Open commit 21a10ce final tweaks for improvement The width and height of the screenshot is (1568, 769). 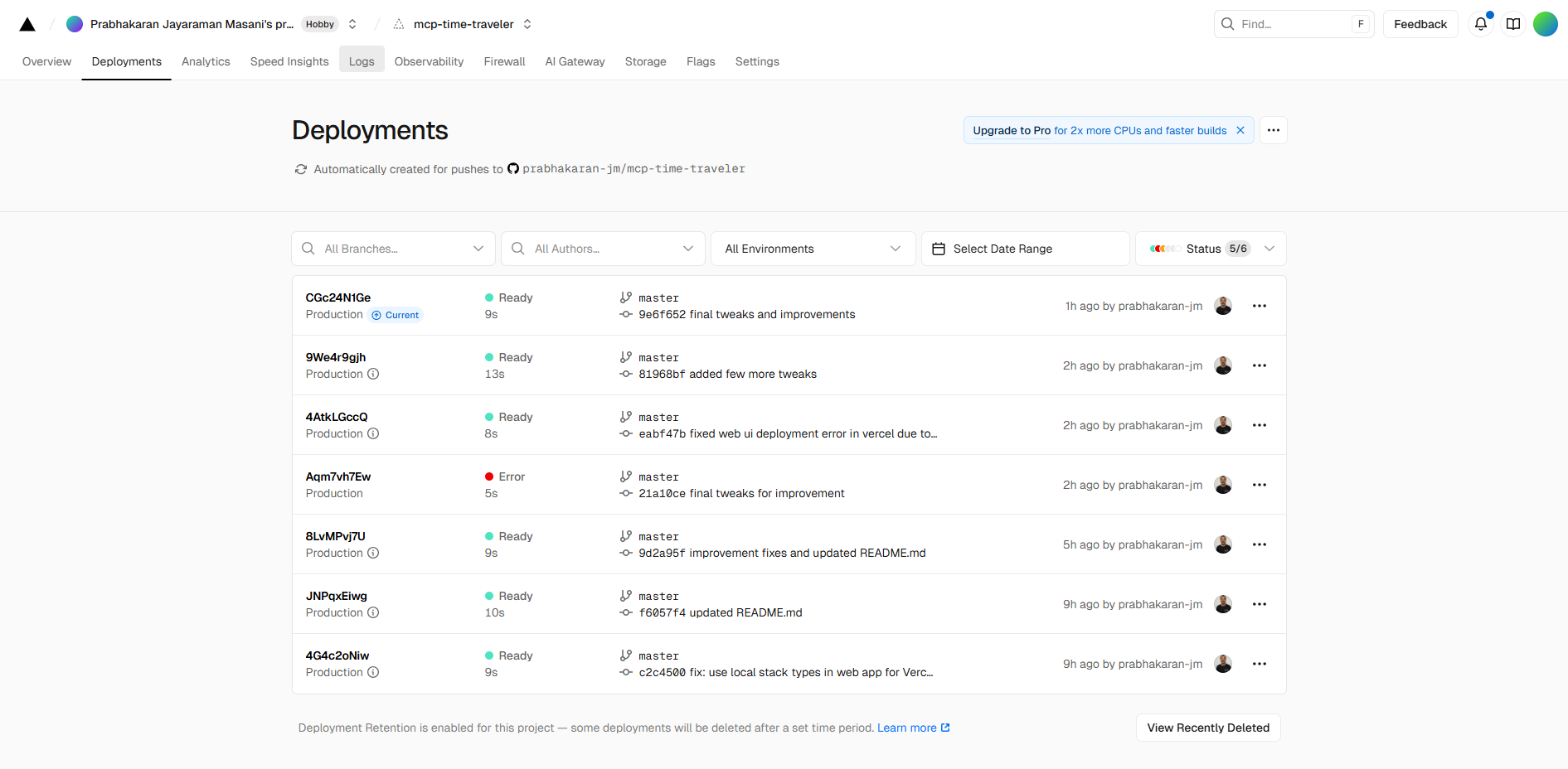click(x=741, y=493)
